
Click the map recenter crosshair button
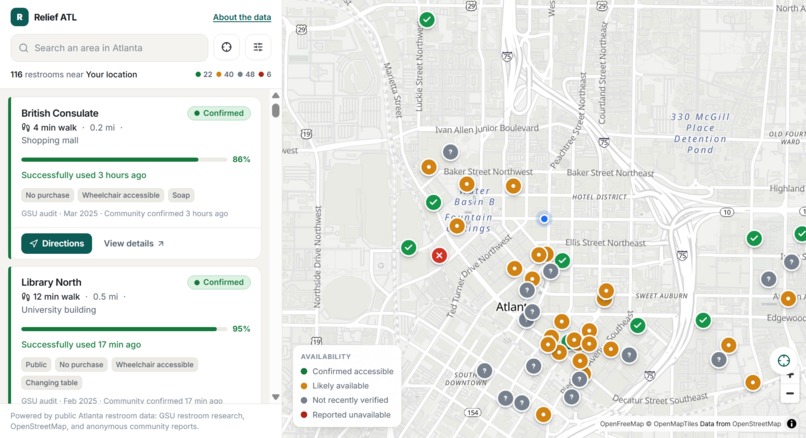click(784, 360)
